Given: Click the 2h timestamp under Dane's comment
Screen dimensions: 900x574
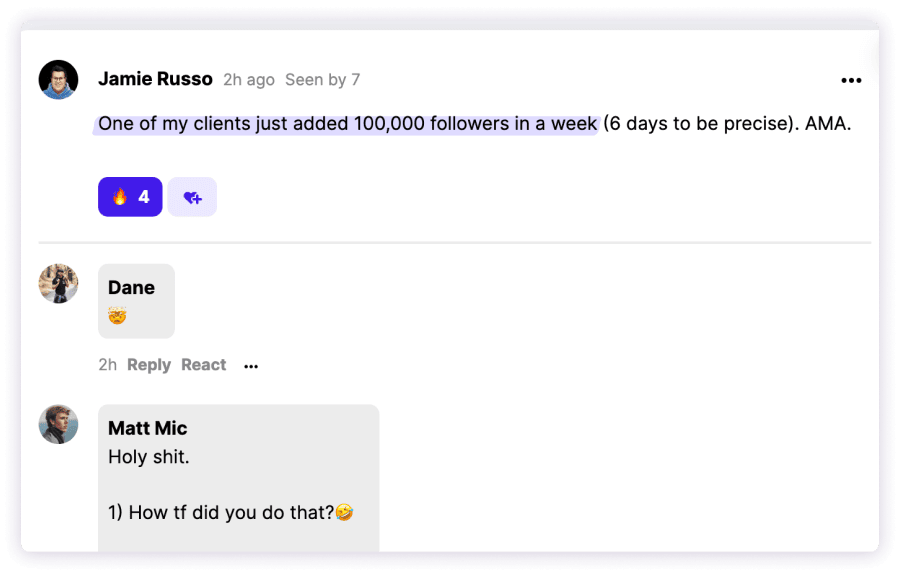Looking at the screenshot, I should click(x=107, y=365).
